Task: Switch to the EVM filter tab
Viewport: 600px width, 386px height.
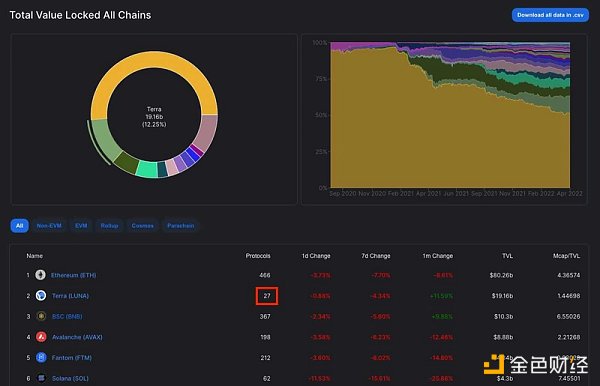Action: tap(81, 226)
